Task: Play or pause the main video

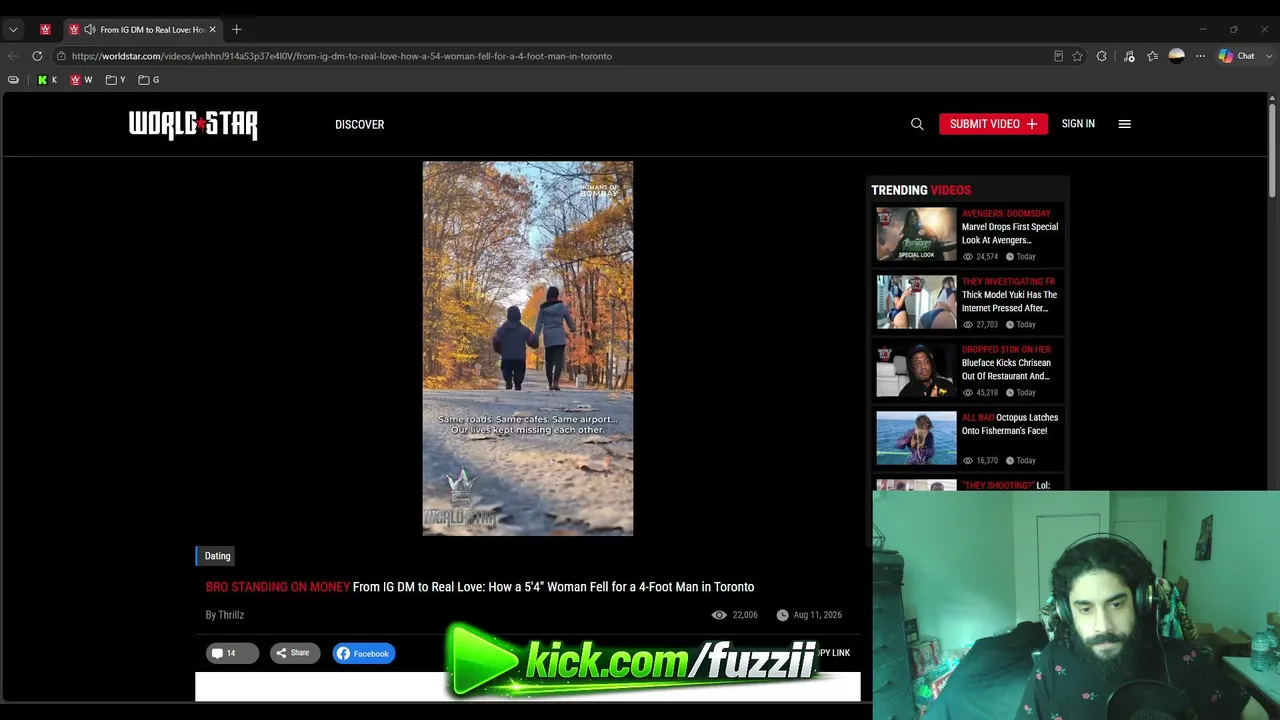Action: (x=528, y=349)
